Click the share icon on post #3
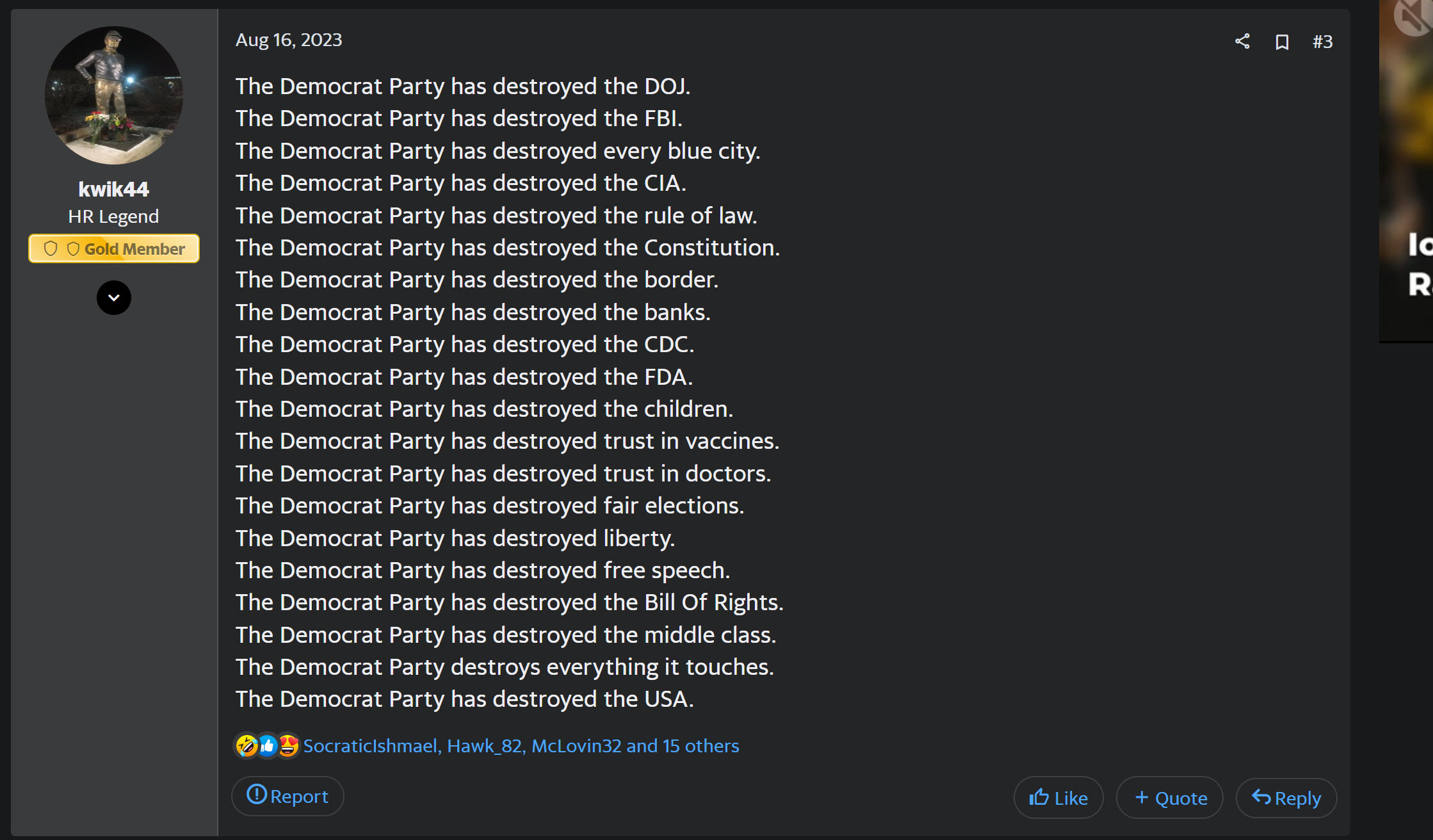The height and width of the screenshot is (840, 1433). pos(1242,42)
